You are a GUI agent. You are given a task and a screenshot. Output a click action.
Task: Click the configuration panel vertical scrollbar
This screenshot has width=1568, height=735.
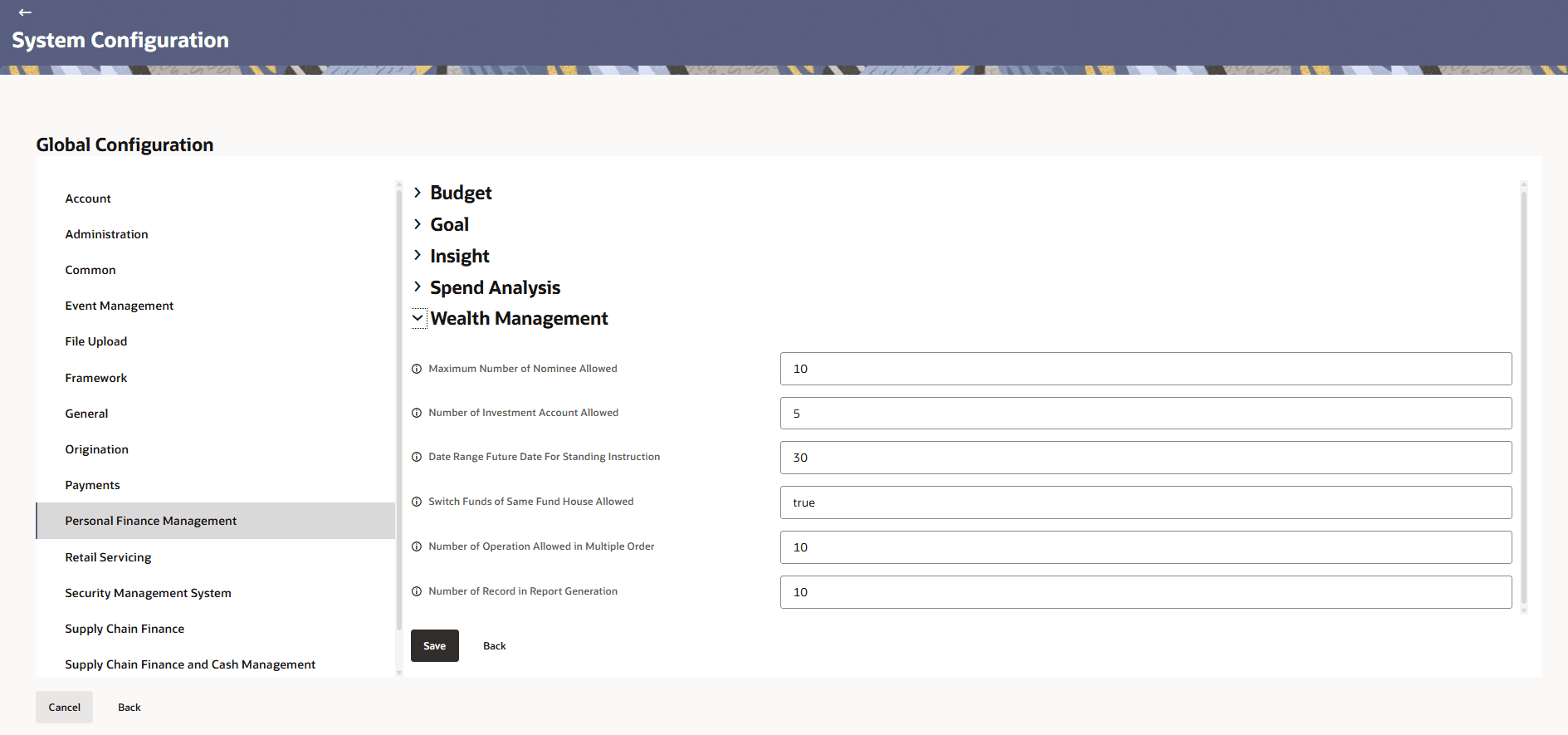pos(1524,399)
